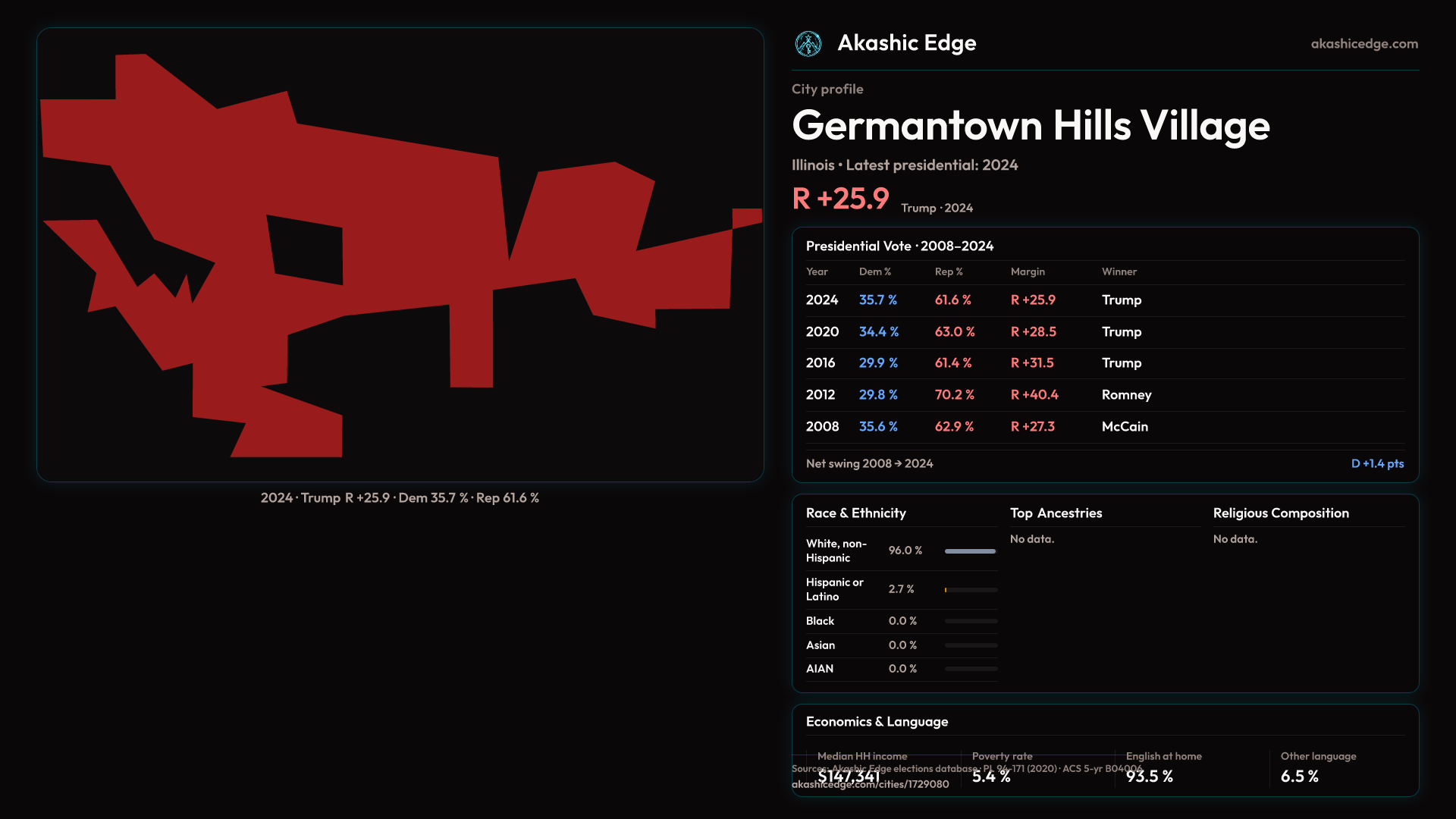Select the 2012 Romney row

[1104, 395]
